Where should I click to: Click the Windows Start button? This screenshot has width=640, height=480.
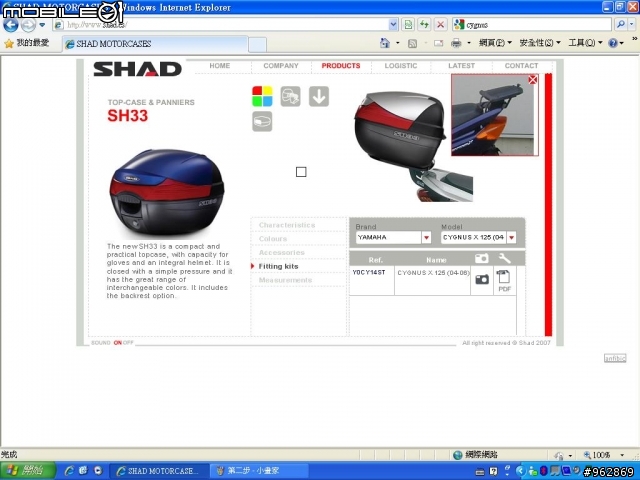(x=28, y=471)
